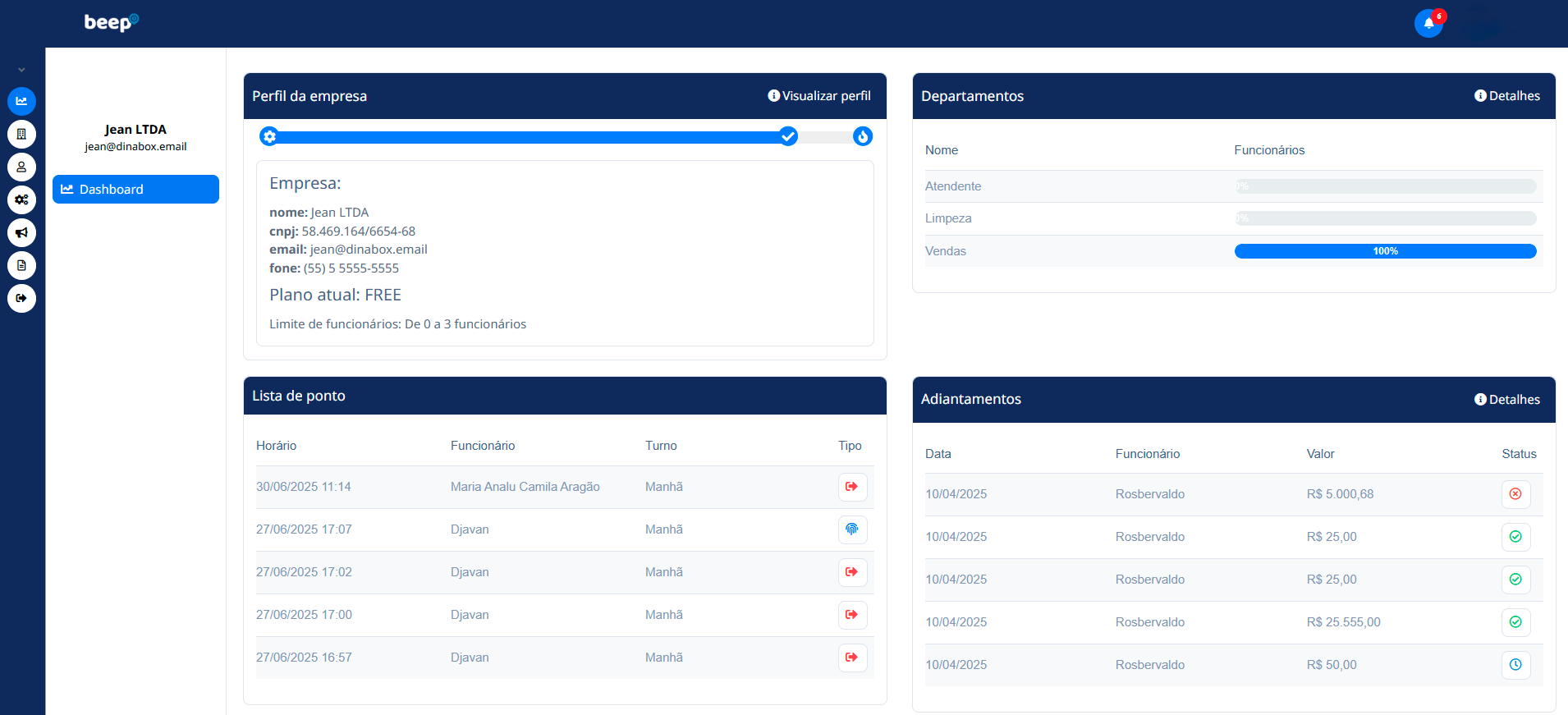Screen dimensions: 1568x715
Task: Click Visualizar perfil link
Action: tap(819, 96)
